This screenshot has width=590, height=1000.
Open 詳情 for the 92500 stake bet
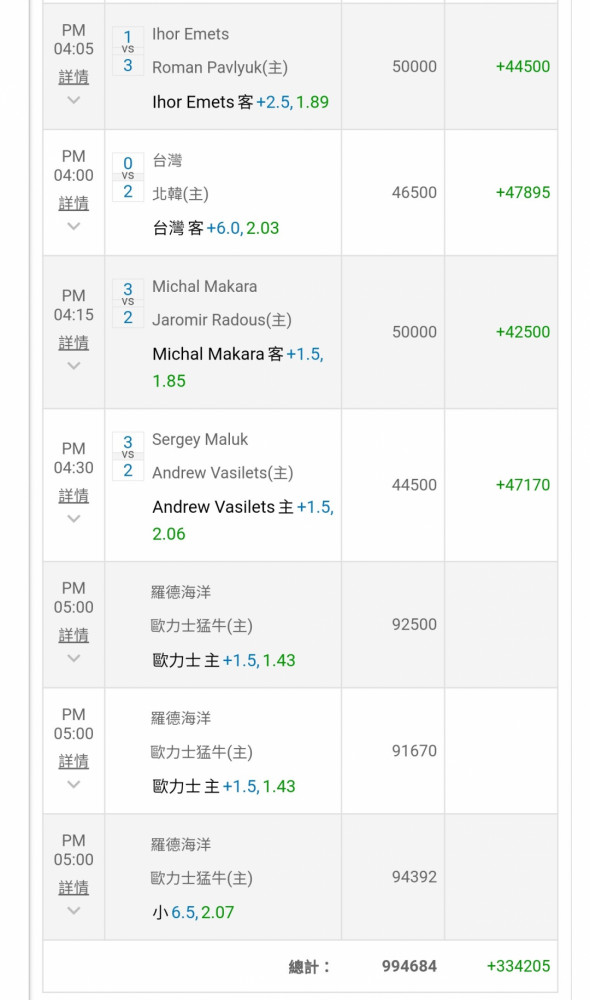[x=73, y=636]
